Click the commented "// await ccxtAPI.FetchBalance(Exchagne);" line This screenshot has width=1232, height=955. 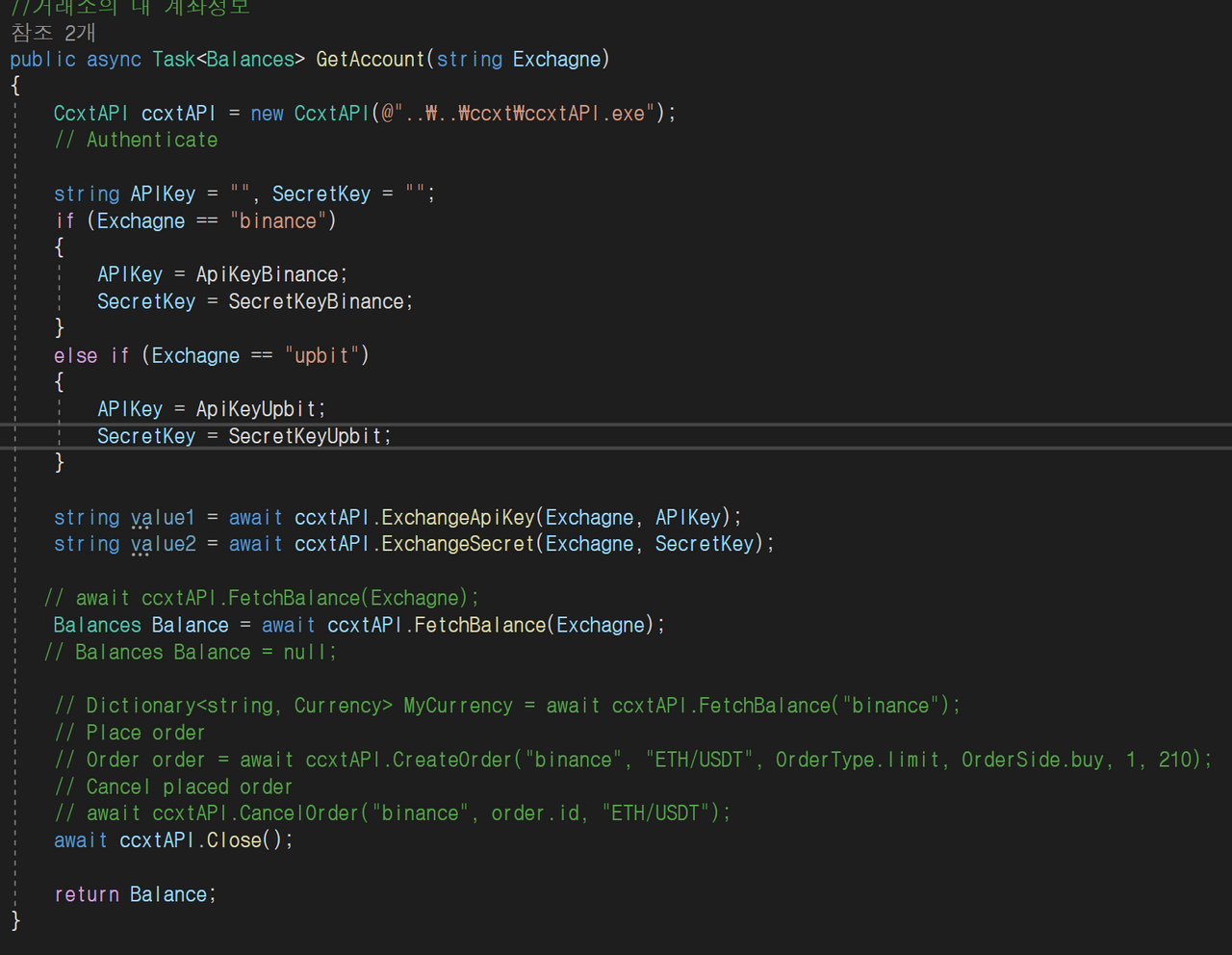261,599
